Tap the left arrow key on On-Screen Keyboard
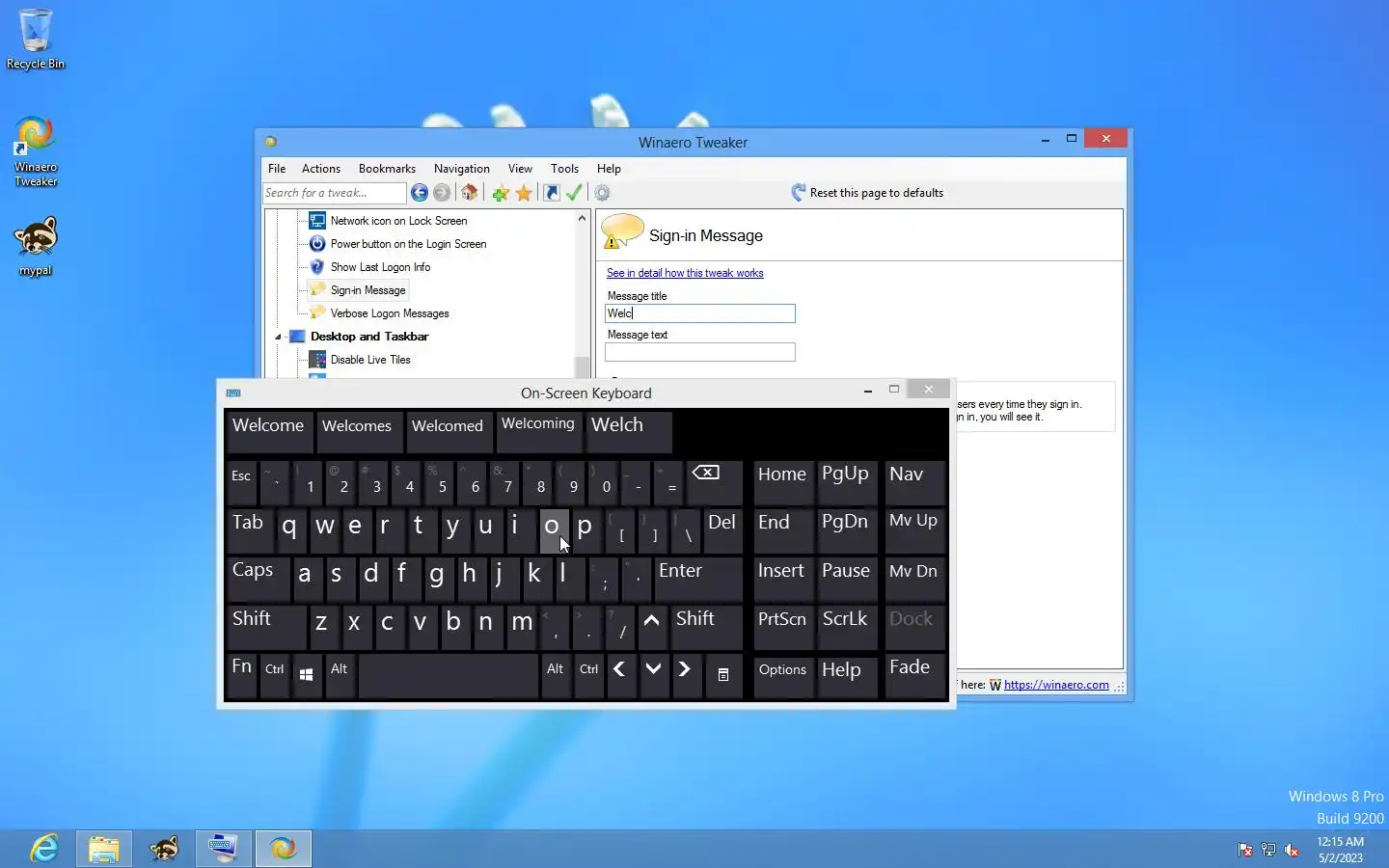 coord(620,675)
